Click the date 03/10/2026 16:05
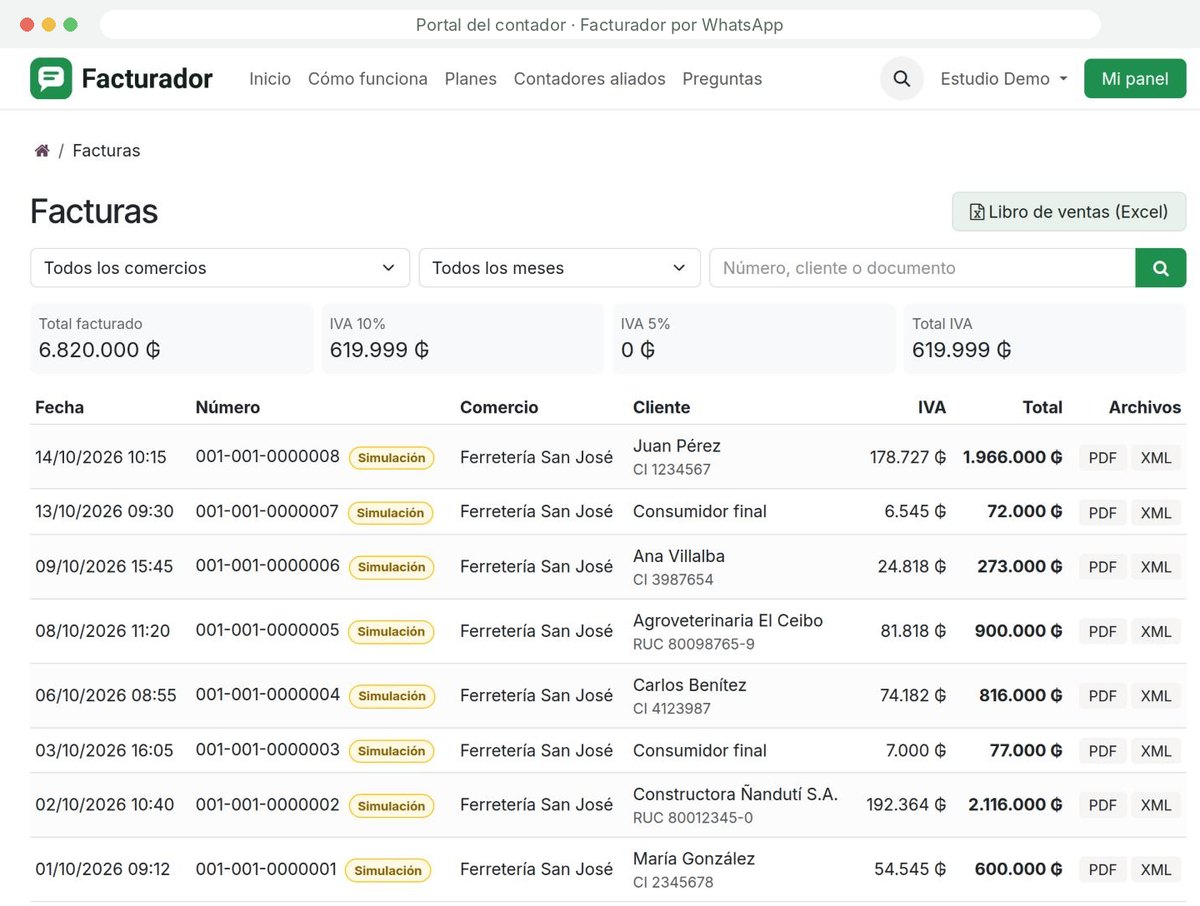The image size is (1200, 906). click(104, 751)
